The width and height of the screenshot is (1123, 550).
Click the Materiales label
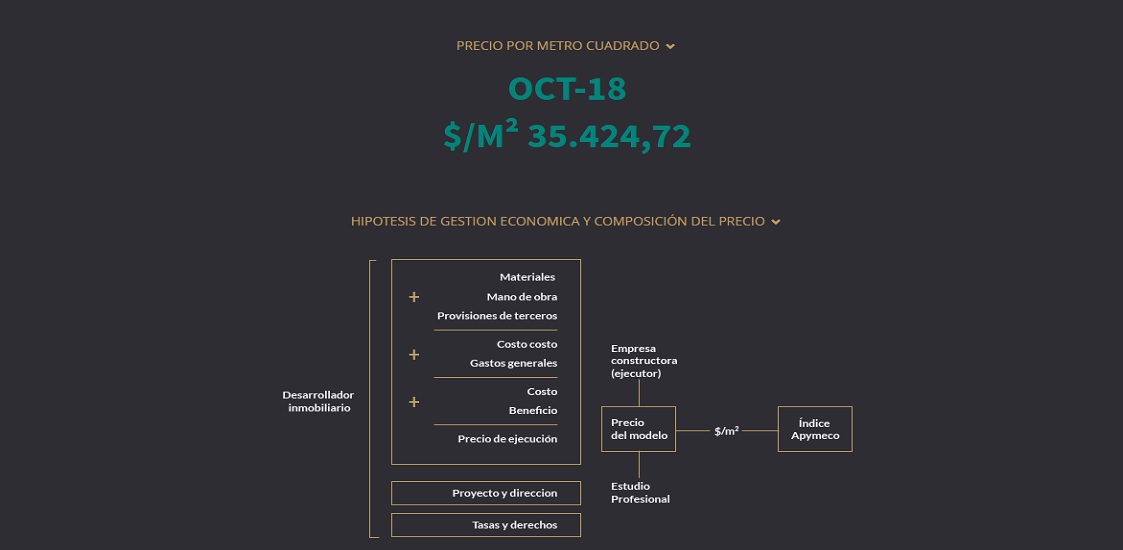coord(527,277)
